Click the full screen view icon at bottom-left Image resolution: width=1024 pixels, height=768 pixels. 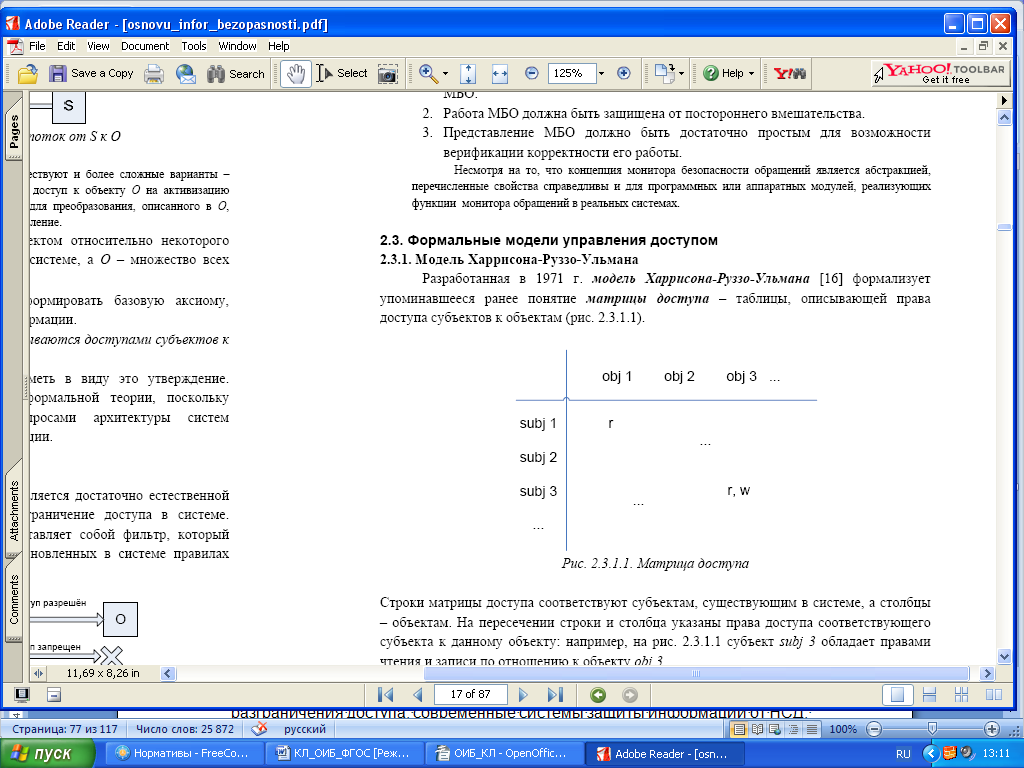click(22, 695)
